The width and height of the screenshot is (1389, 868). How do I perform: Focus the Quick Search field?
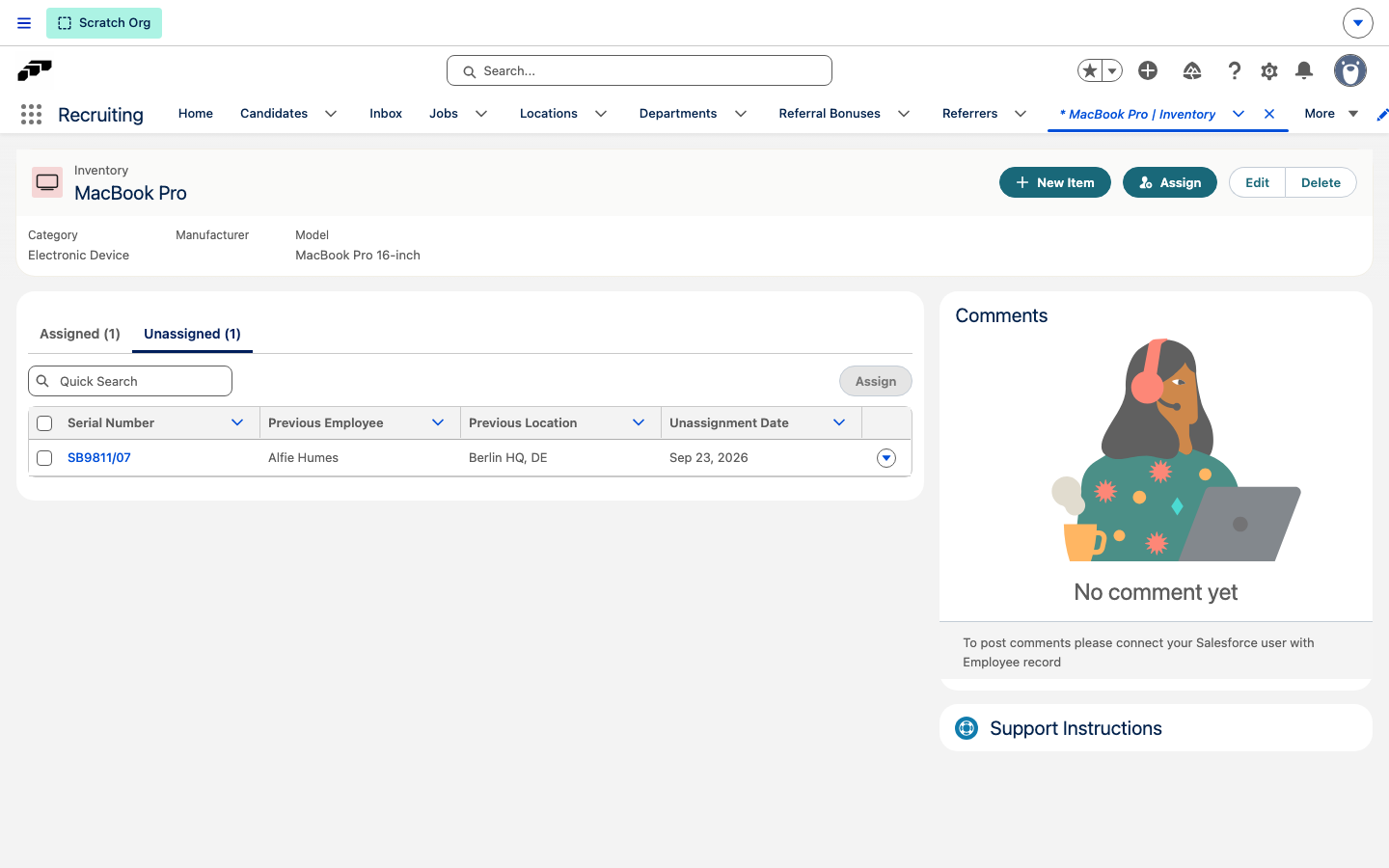[x=130, y=381]
